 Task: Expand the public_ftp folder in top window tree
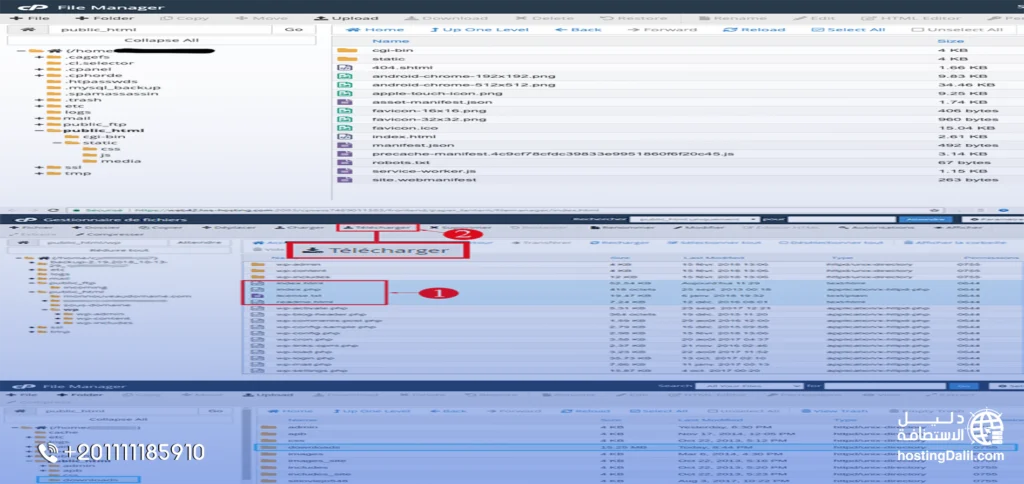40,124
